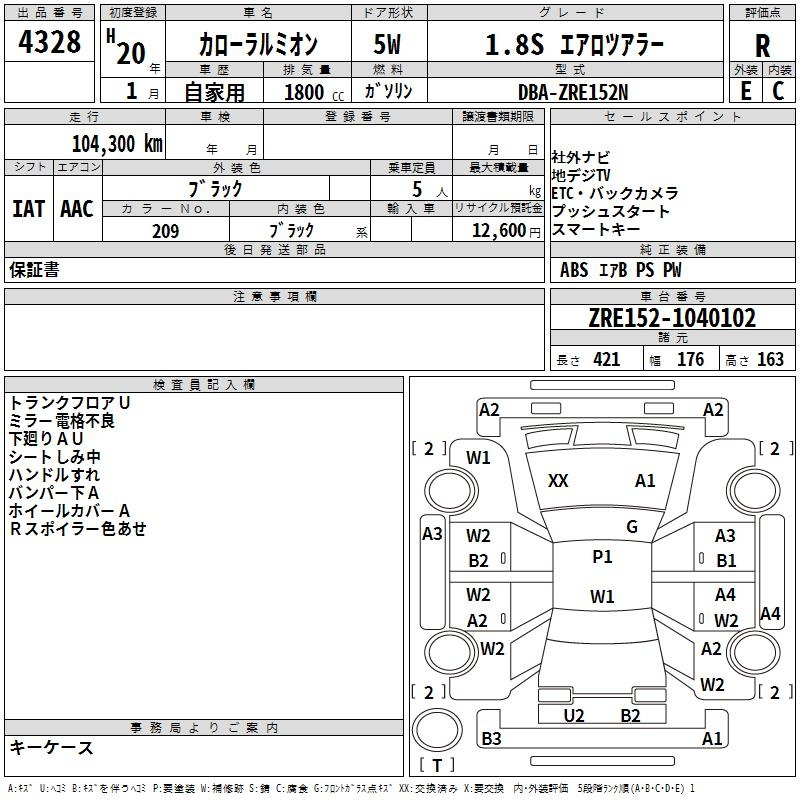Click the color number 209
800x800 pixels.
pos(165,231)
